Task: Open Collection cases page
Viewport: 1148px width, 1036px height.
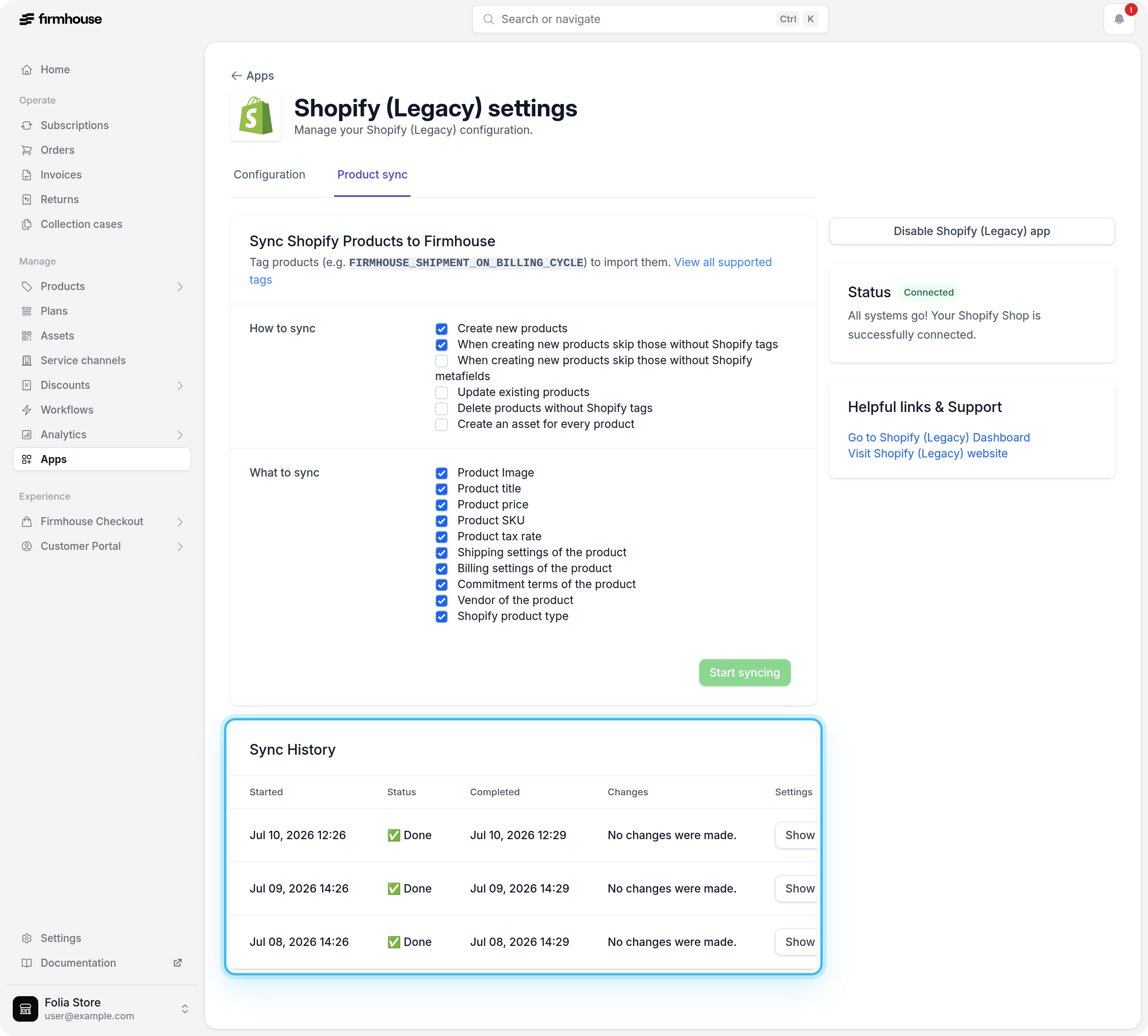Action: tap(102, 224)
